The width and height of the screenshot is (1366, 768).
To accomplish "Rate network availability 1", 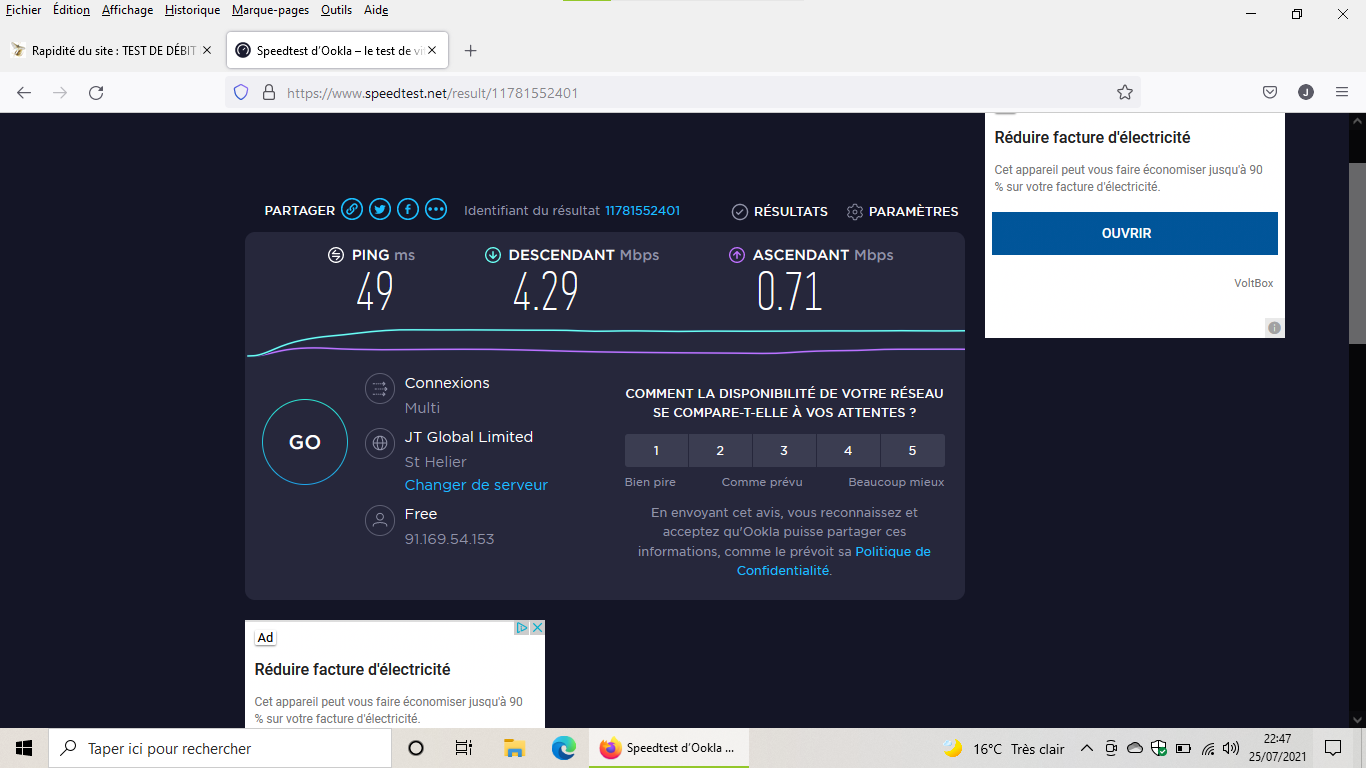I will [x=656, y=450].
